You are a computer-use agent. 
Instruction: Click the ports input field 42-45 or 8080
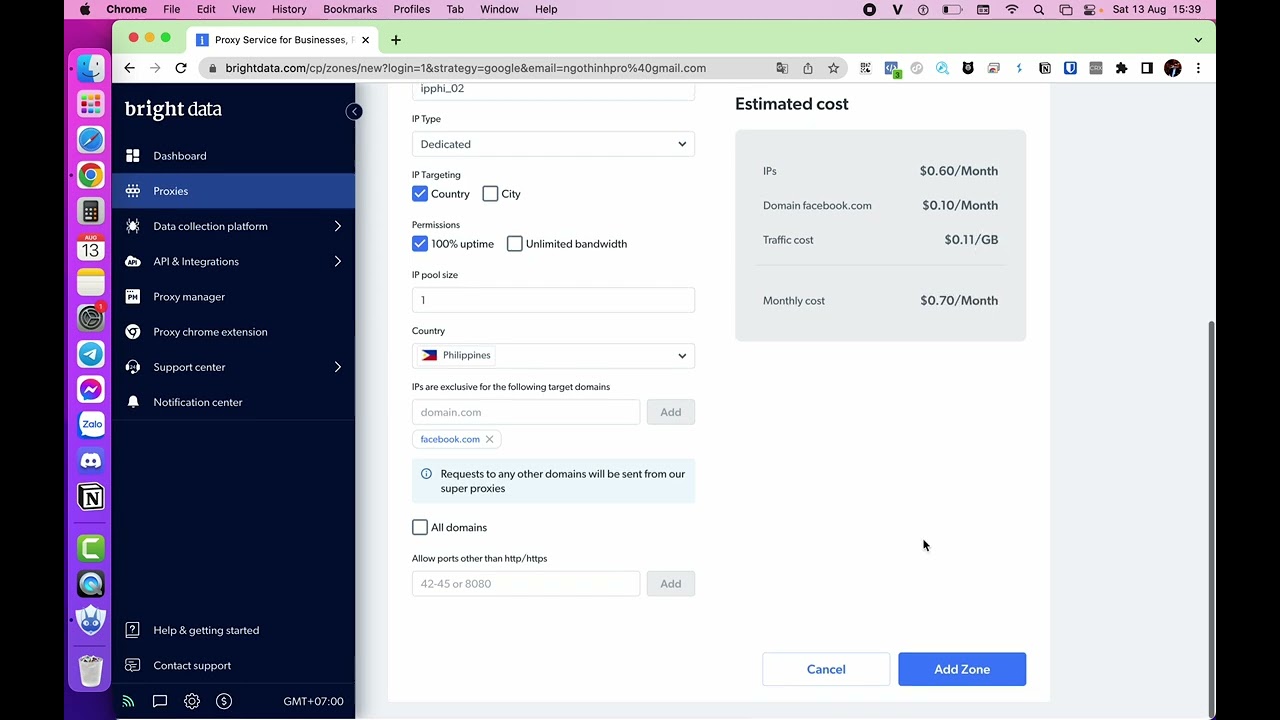[526, 584]
